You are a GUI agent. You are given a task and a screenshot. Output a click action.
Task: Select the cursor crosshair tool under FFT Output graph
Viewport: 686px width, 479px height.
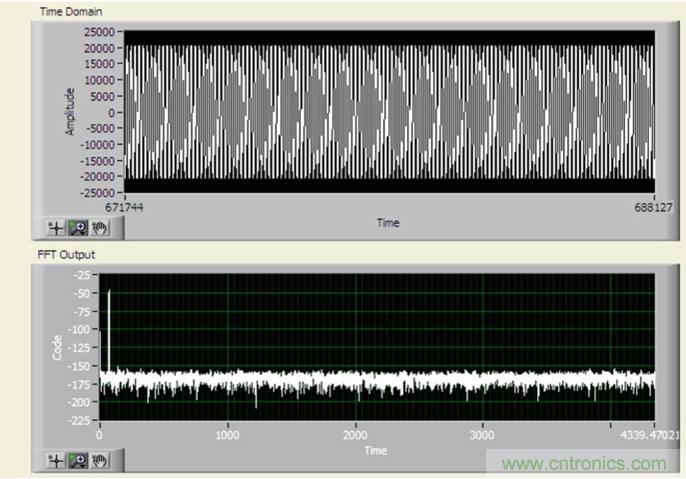point(56,460)
